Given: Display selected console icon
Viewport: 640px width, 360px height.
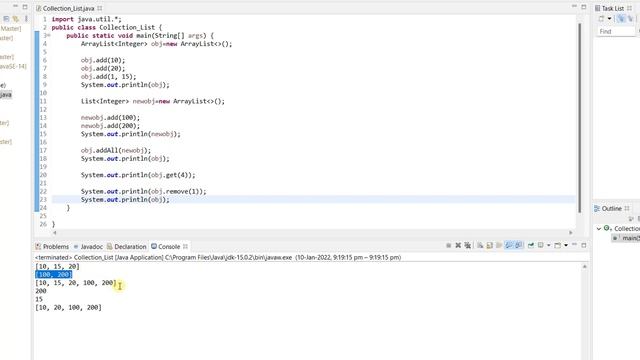Looking at the screenshot, I should click(540, 245).
